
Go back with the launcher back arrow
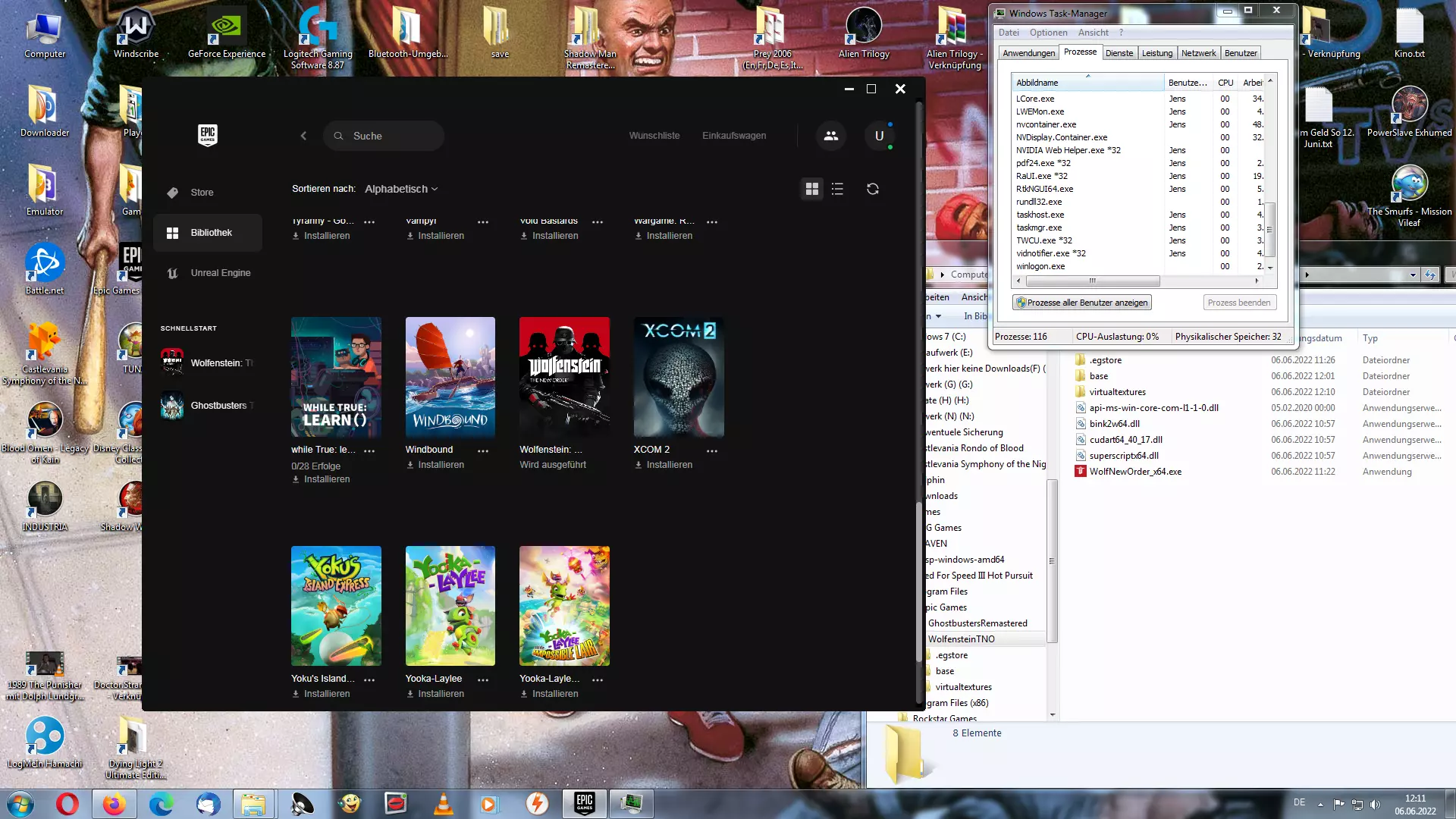click(x=303, y=136)
